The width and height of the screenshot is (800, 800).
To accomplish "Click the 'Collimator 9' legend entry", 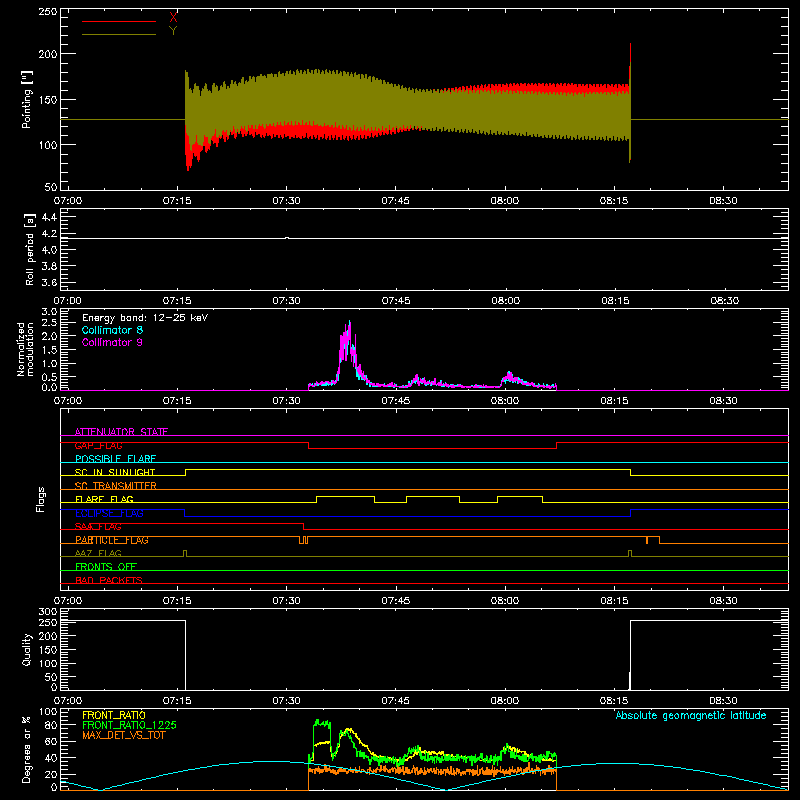I will 112,342.
